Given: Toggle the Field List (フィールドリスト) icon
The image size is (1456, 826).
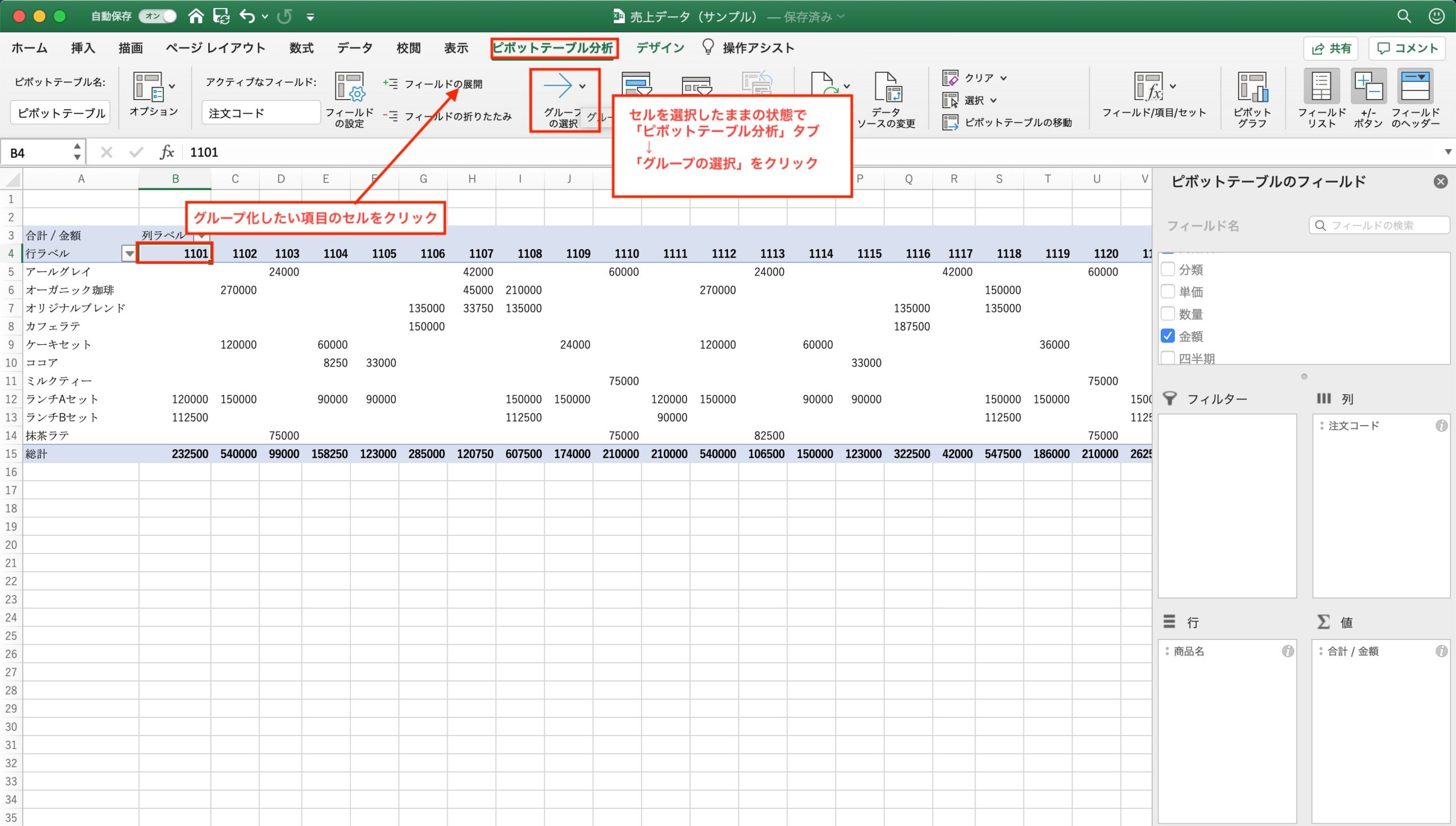Looking at the screenshot, I should pyautogui.click(x=1321, y=87).
